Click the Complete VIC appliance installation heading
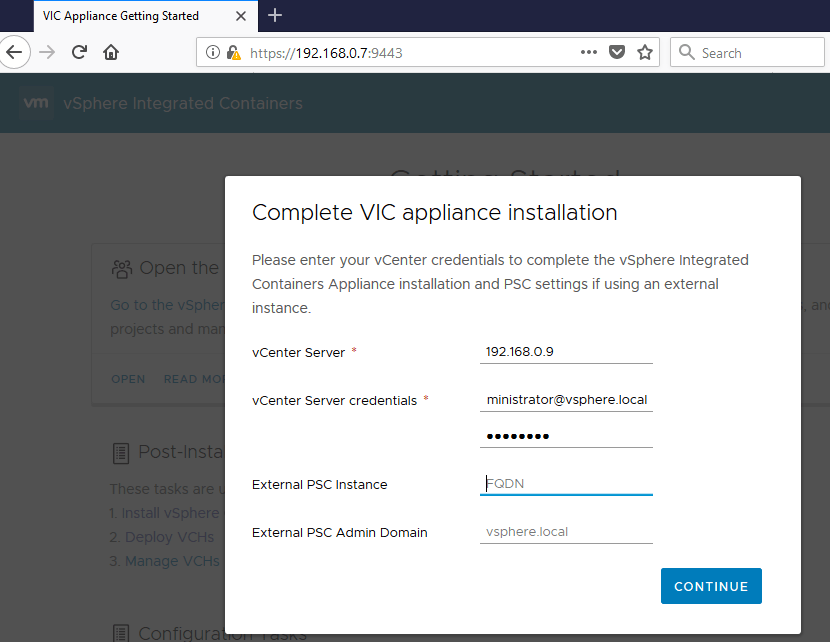 pos(435,212)
